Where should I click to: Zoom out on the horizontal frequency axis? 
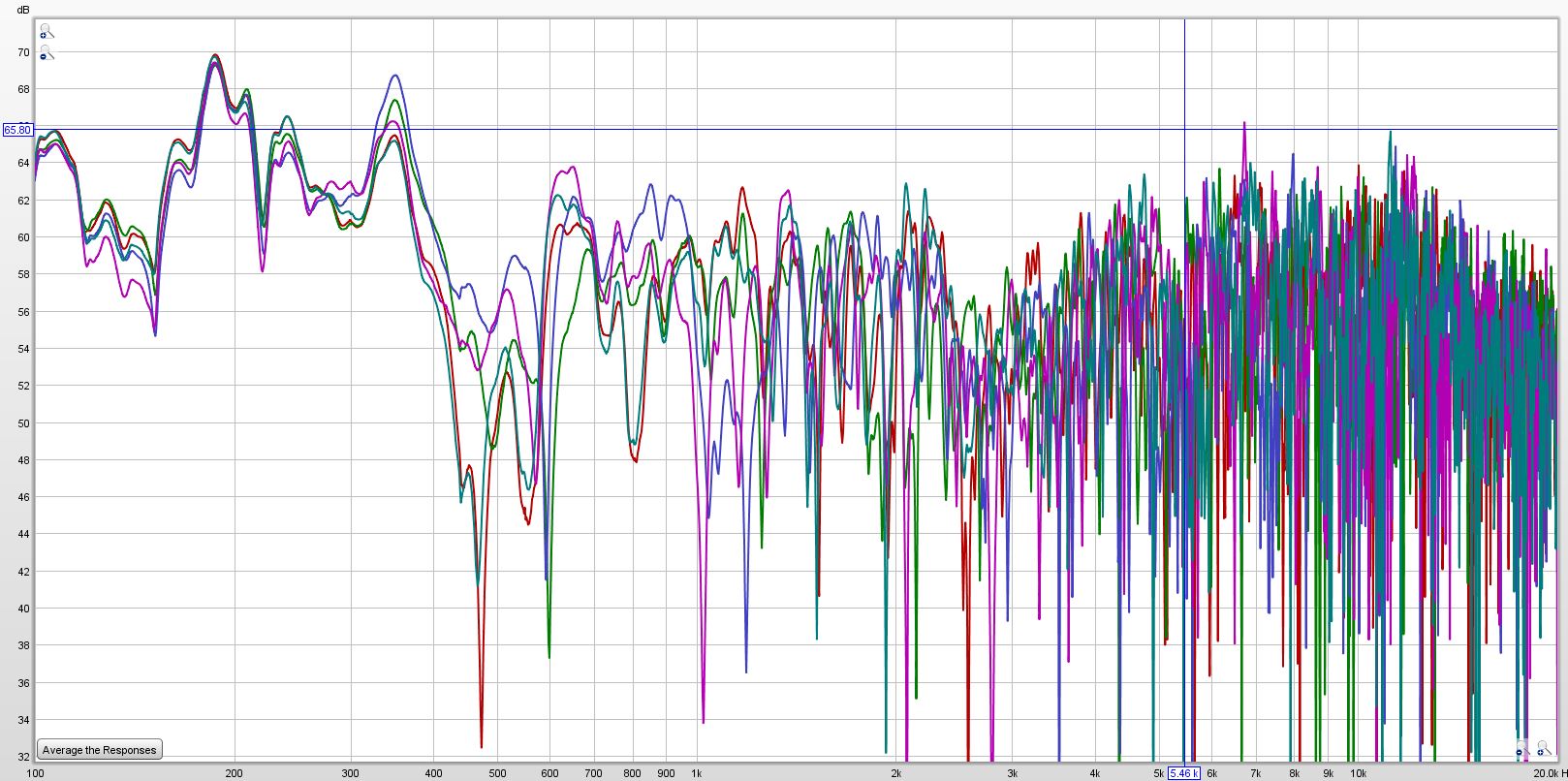[1522, 749]
